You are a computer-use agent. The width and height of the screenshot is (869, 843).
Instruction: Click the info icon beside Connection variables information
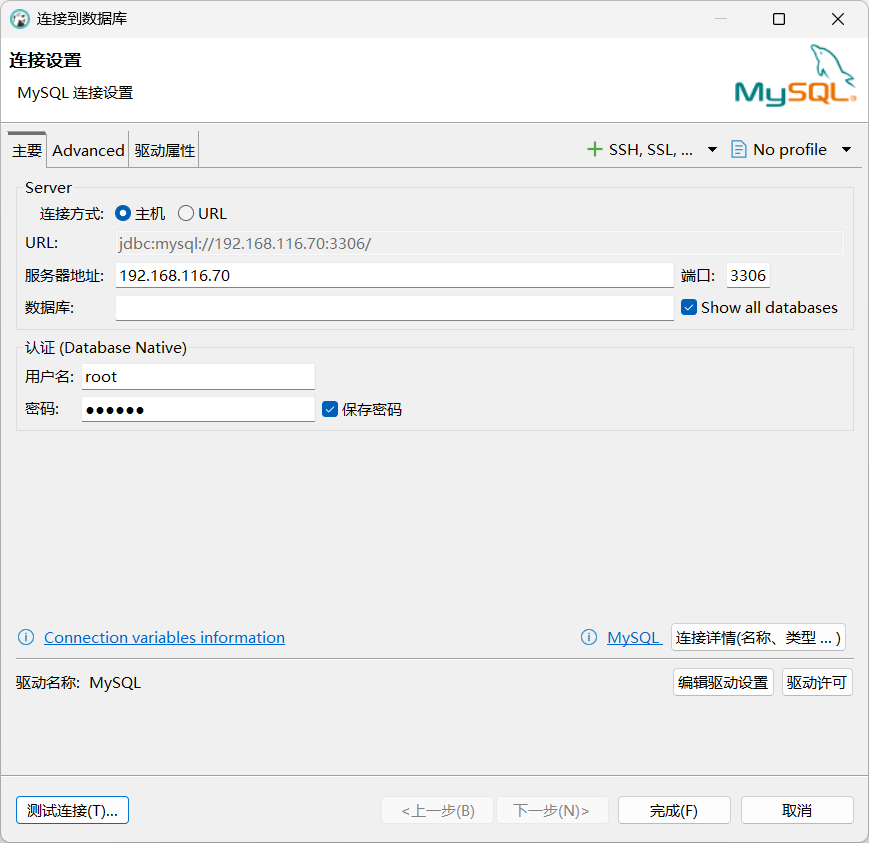click(26, 637)
